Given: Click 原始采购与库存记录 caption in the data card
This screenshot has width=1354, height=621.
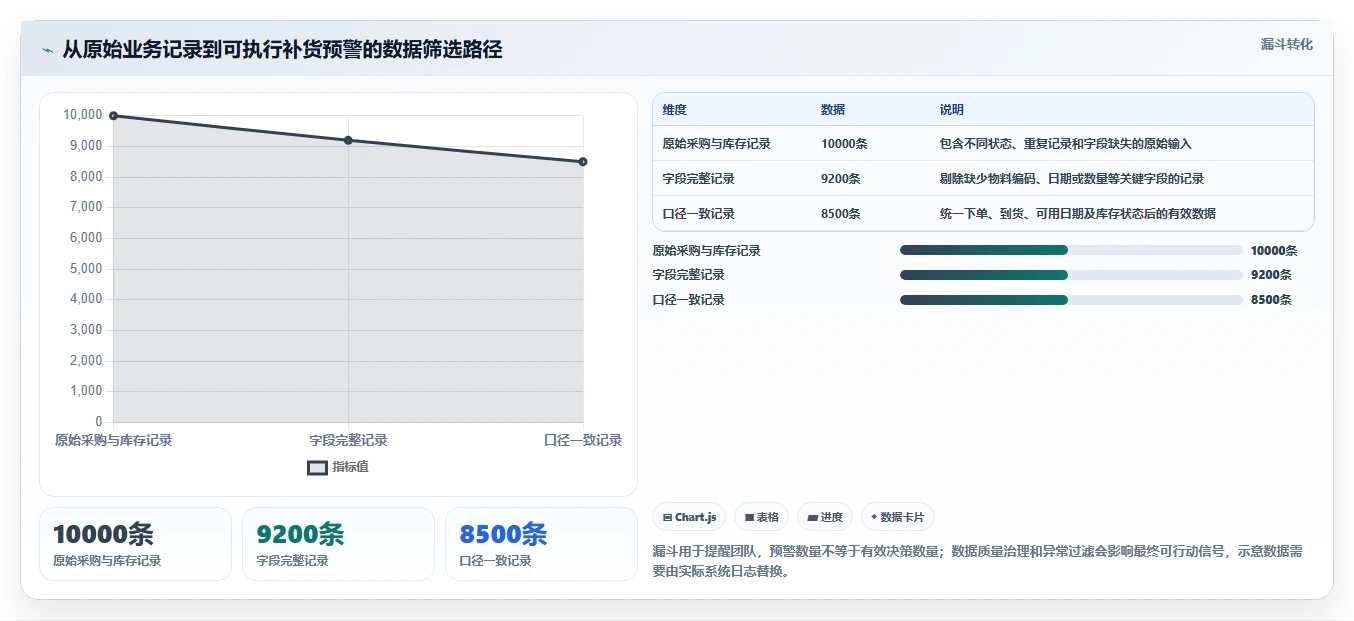Looking at the screenshot, I should (107, 561).
